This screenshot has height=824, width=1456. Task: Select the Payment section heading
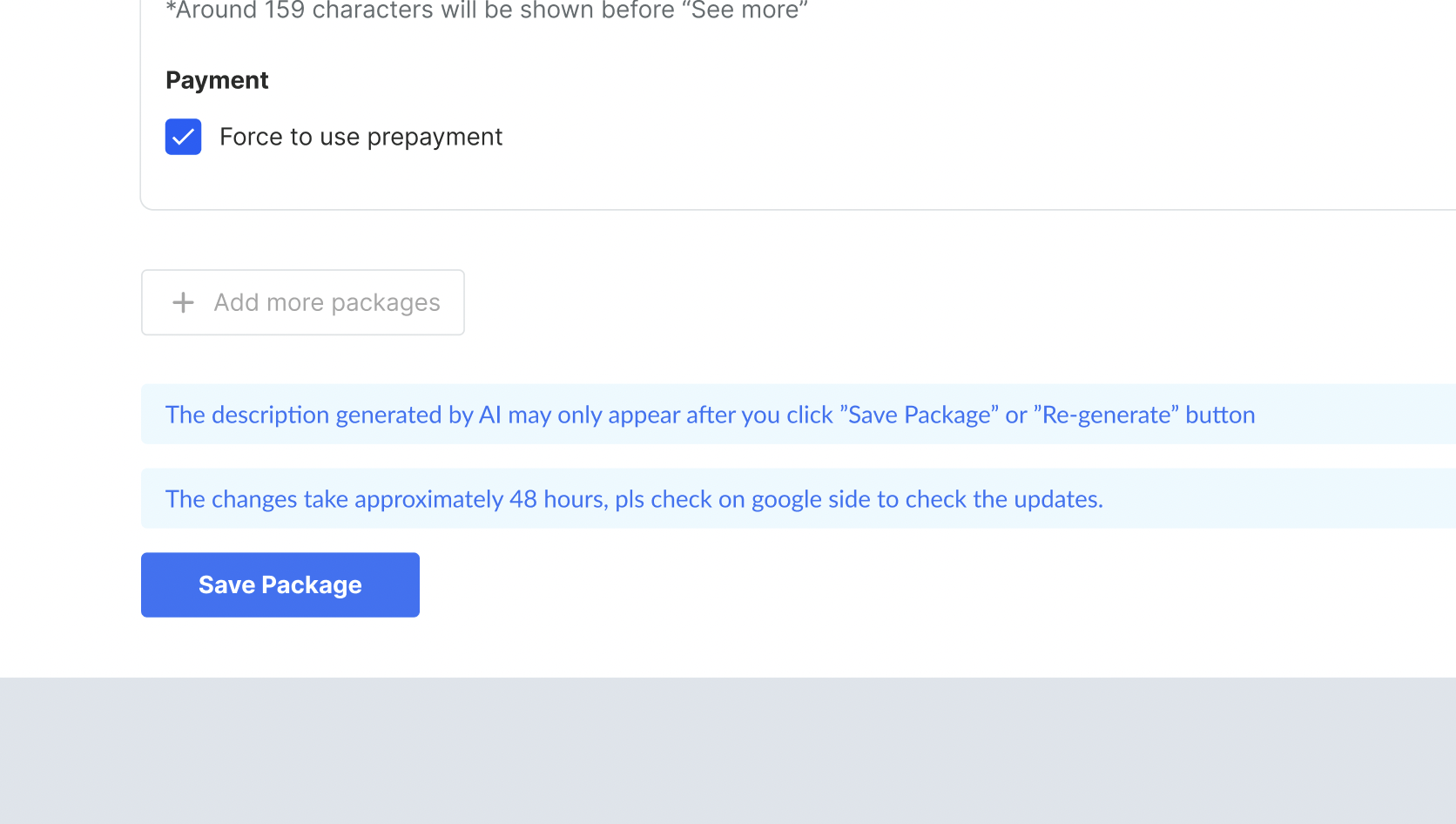(x=217, y=80)
